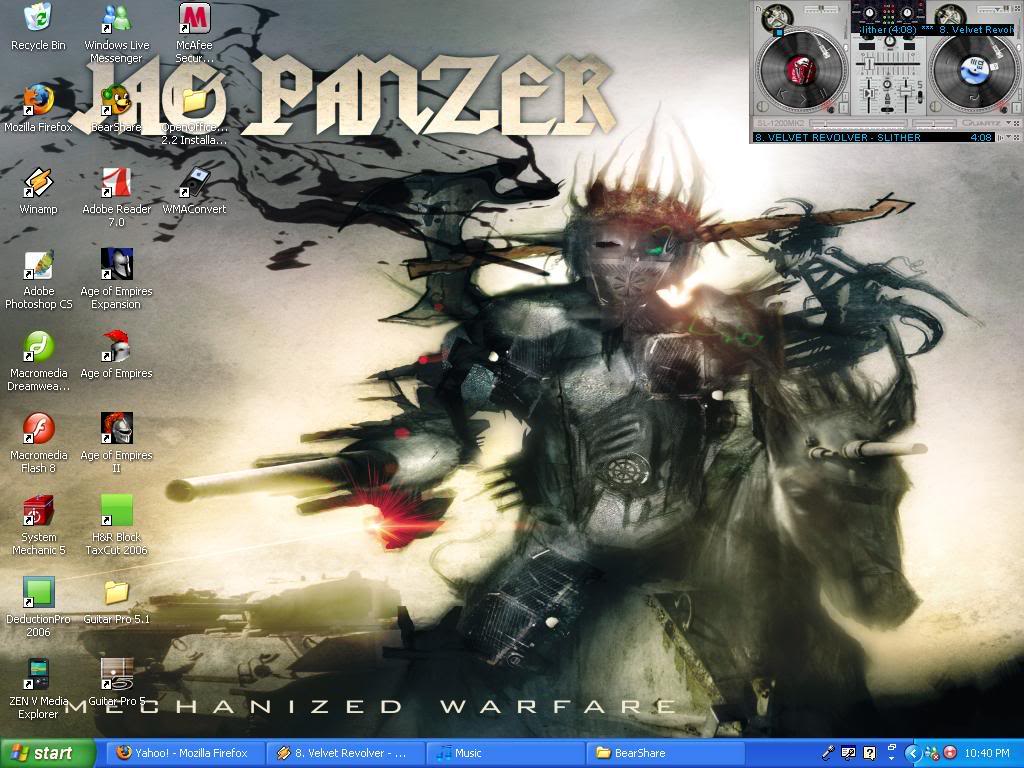The height and width of the screenshot is (768, 1024).
Task: Click the right knob at top of Winamp mixer
Action: tap(907, 12)
